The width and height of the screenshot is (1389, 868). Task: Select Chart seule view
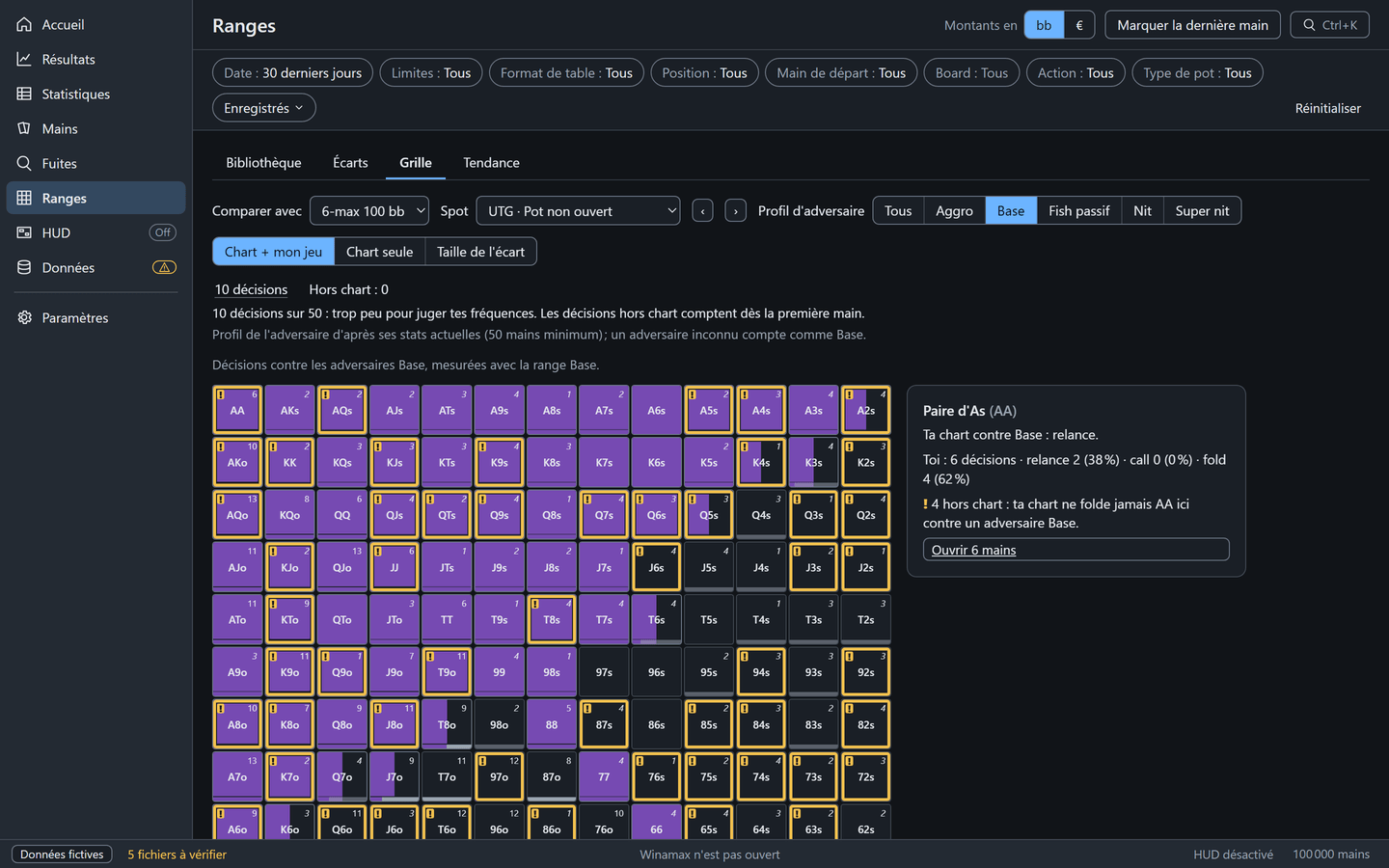coord(379,252)
